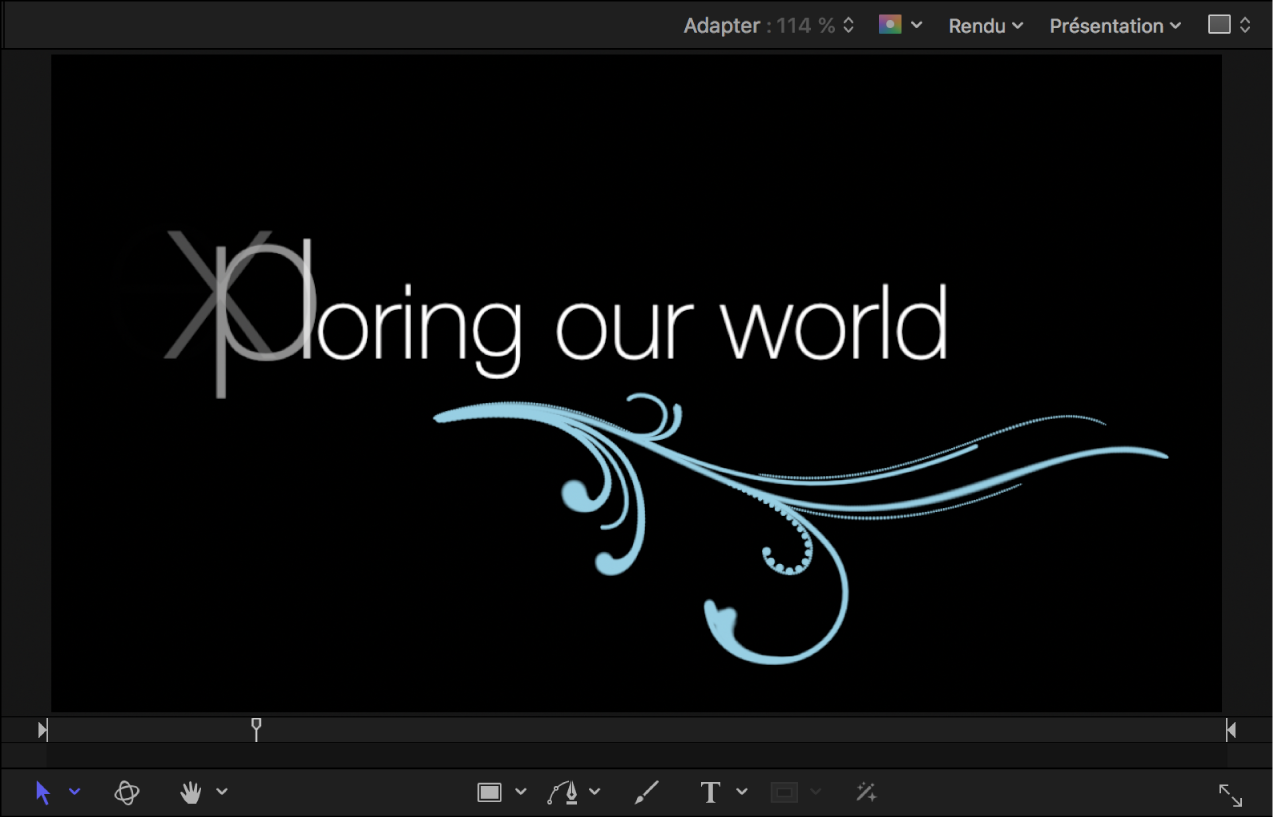This screenshot has width=1274, height=817.
Task: Activate the Text tool
Action: pos(710,793)
